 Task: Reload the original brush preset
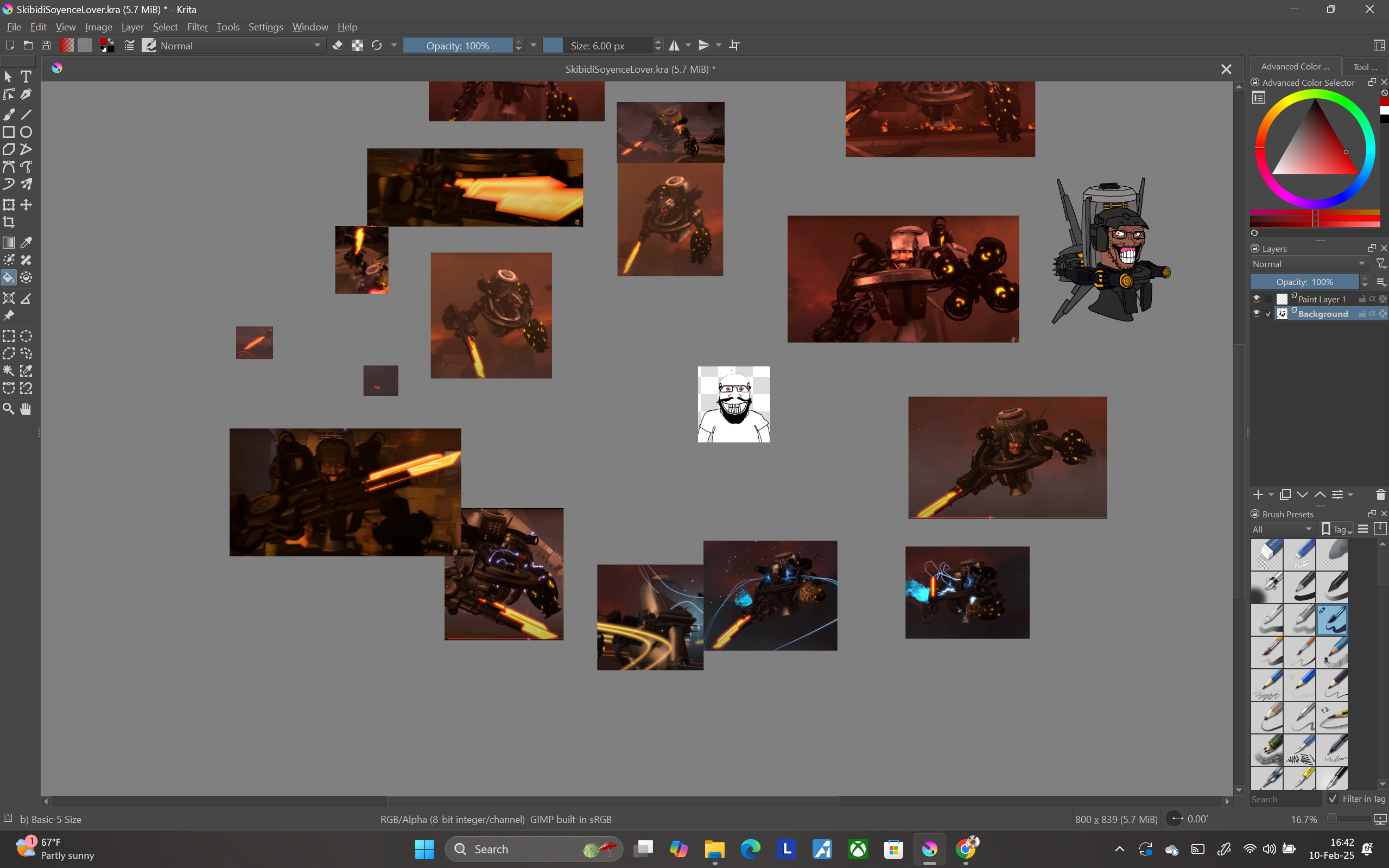[377, 46]
